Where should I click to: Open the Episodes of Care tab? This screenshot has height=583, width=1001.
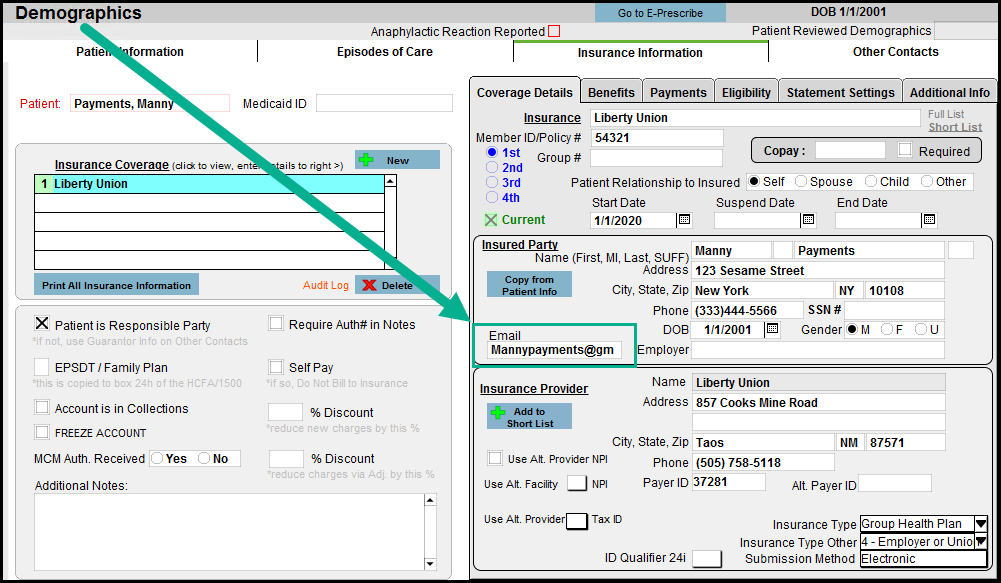(384, 52)
